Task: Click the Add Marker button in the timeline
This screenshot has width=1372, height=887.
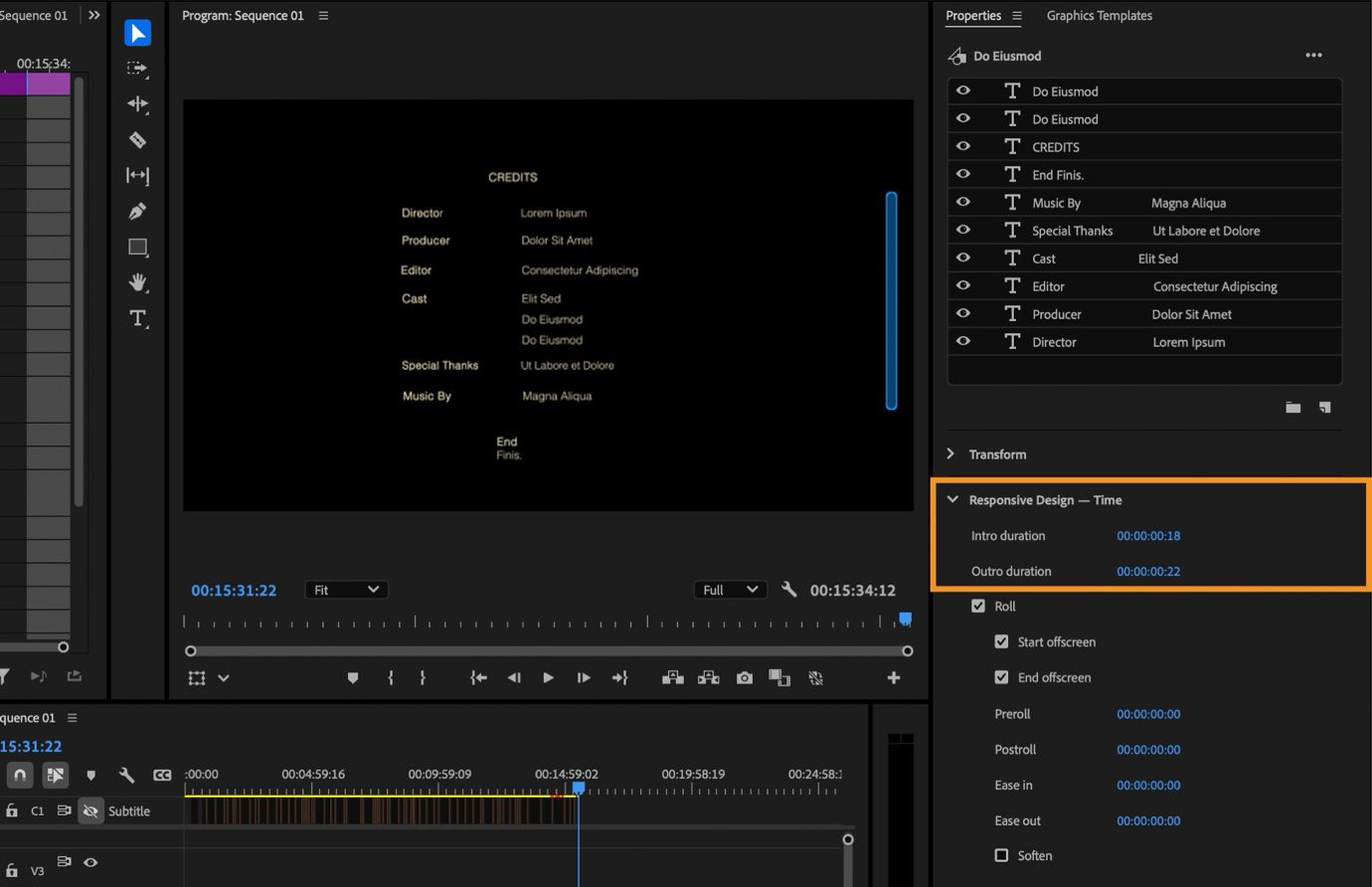Action: (91, 775)
